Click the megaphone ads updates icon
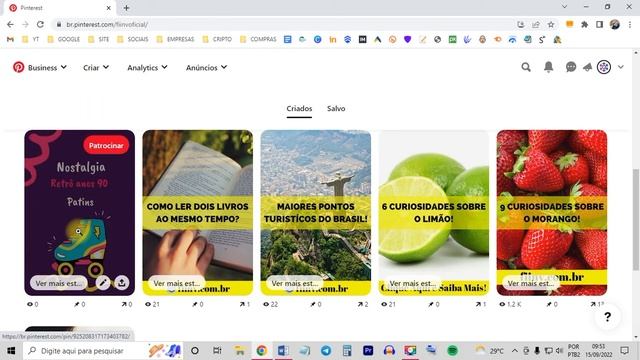This screenshot has height=360, width=640. [x=587, y=67]
